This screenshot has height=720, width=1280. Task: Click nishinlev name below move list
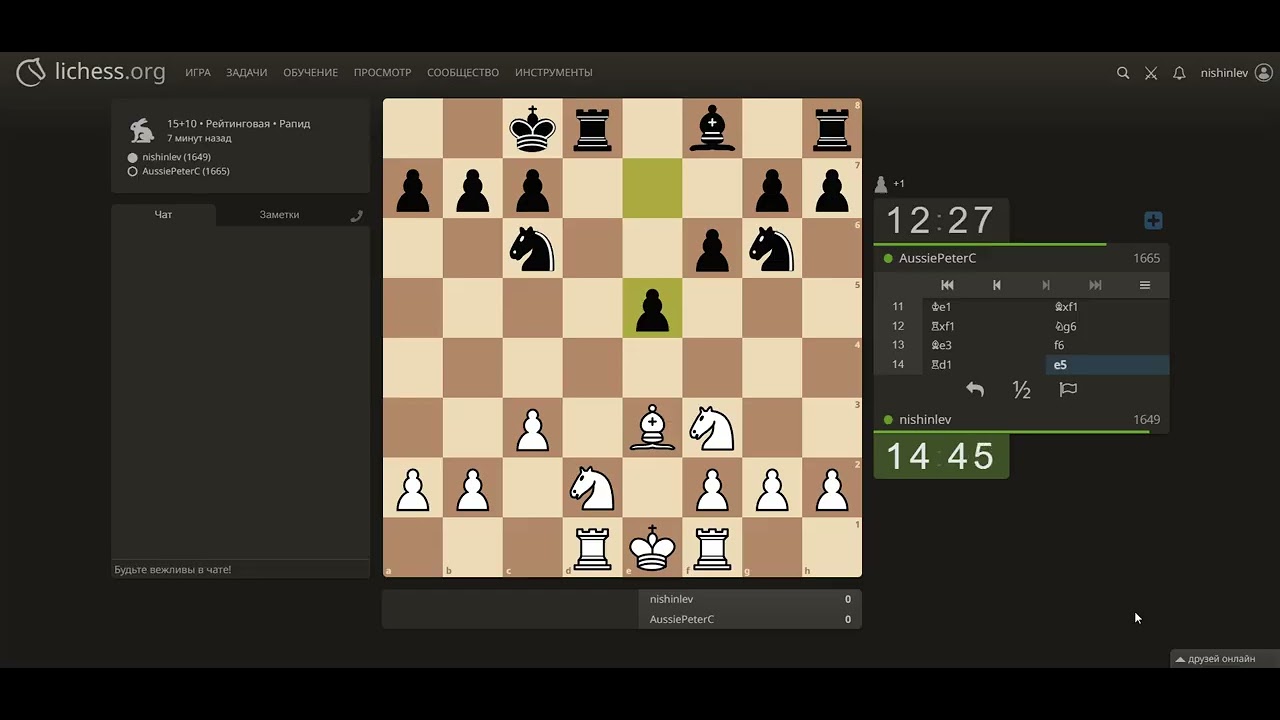click(x=925, y=420)
